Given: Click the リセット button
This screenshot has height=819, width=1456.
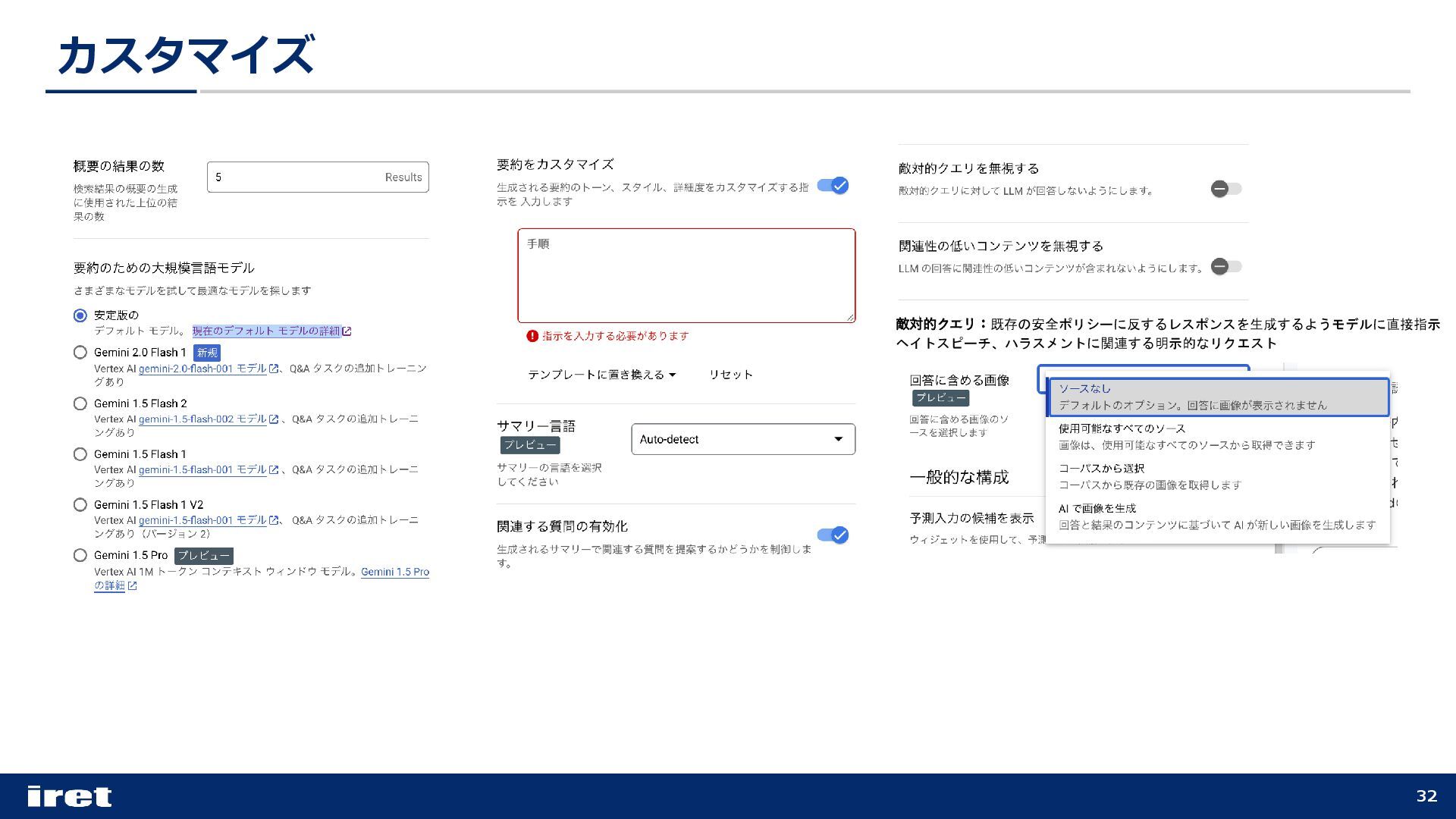Looking at the screenshot, I should point(731,375).
